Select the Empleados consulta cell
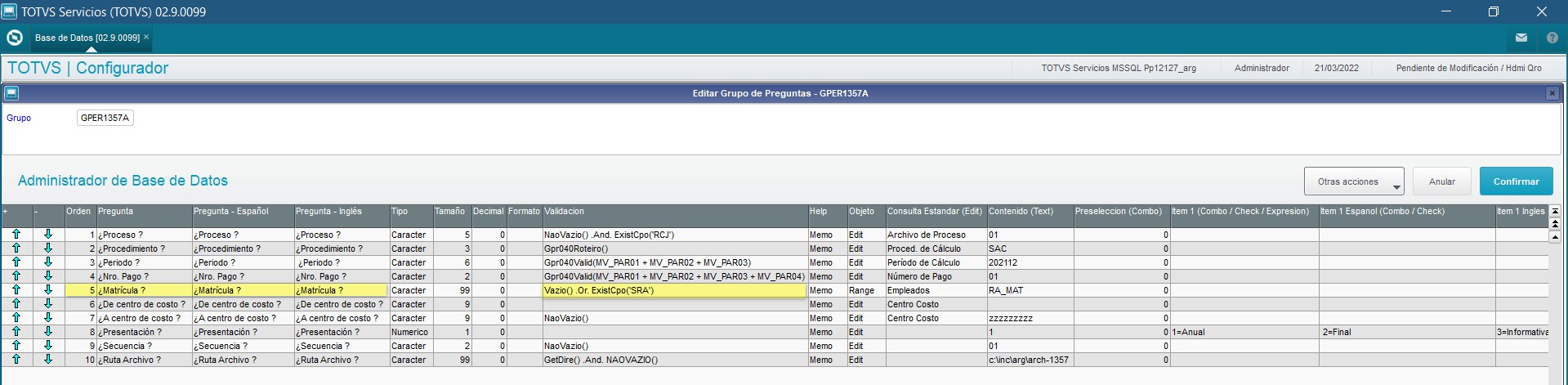 tap(936, 290)
